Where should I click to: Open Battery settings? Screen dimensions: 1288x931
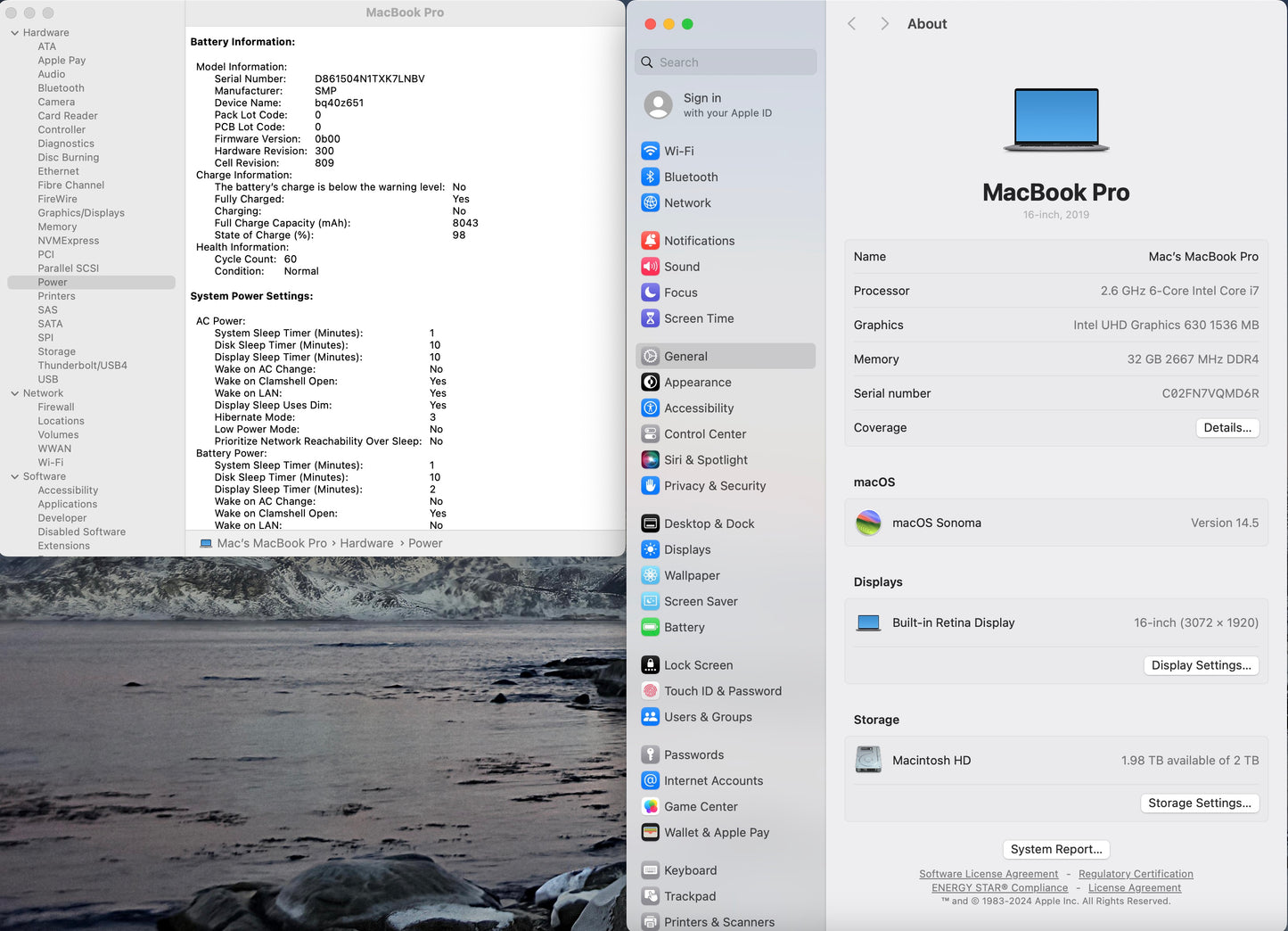click(685, 627)
